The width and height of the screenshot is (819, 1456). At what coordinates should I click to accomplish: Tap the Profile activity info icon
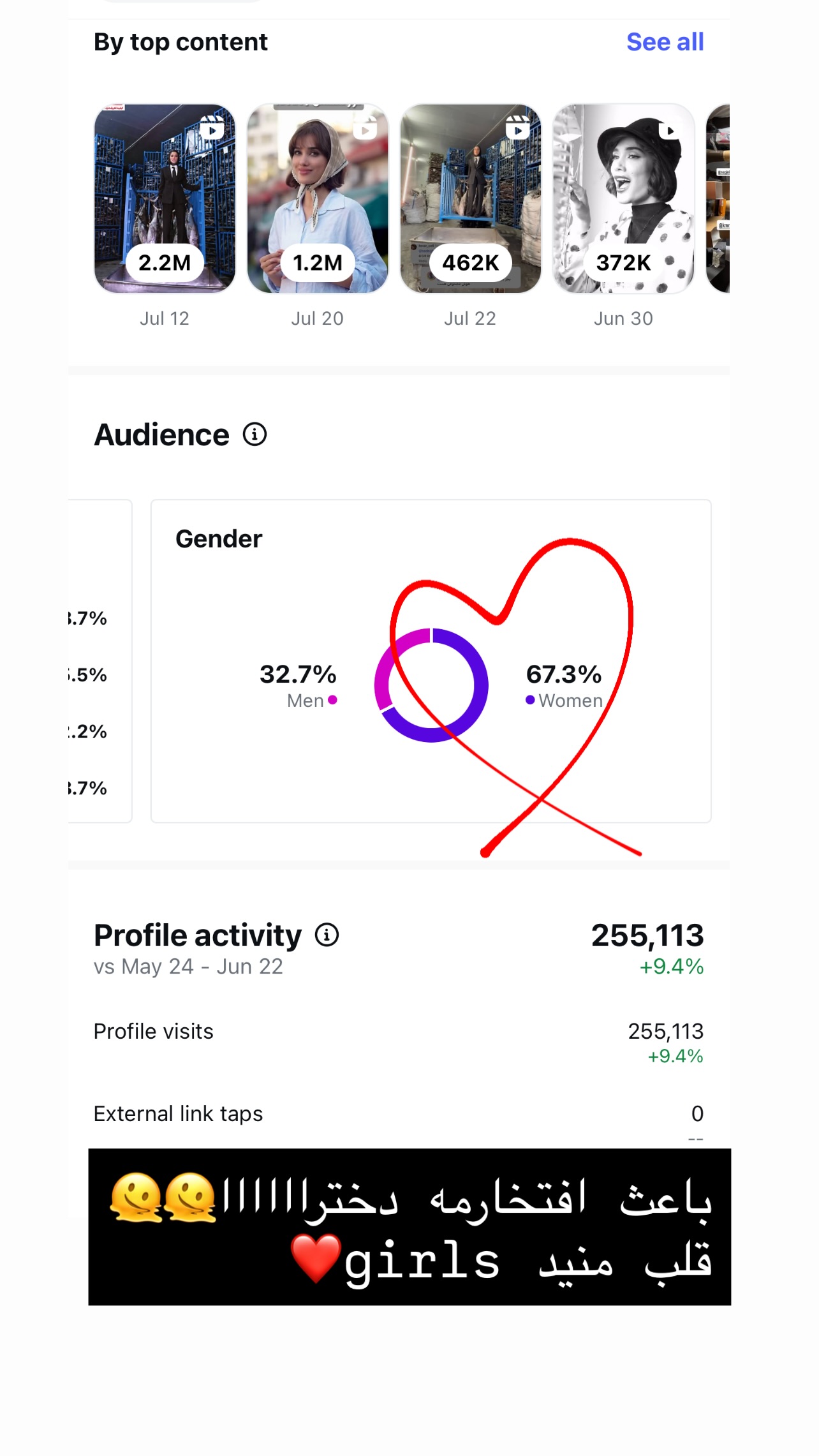(327, 935)
